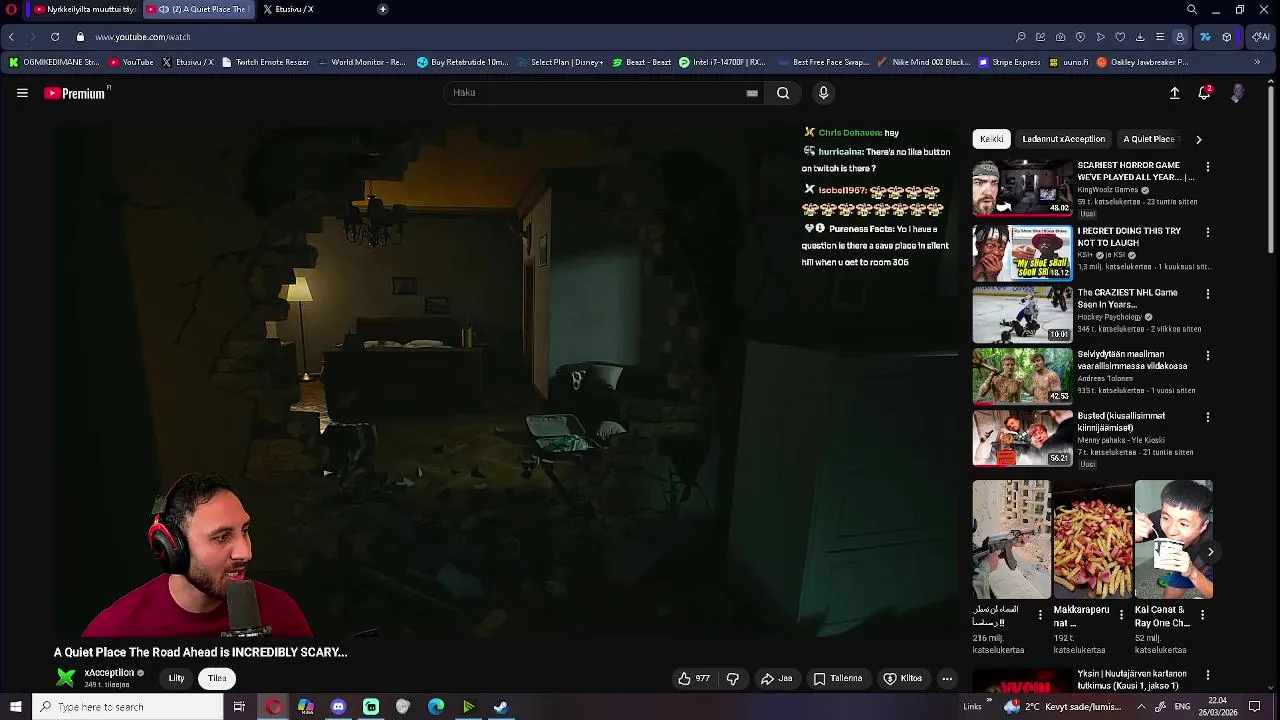The image size is (1280, 720).
Task: Open the on-screen keyboard in search box
Action: click(752, 93)
